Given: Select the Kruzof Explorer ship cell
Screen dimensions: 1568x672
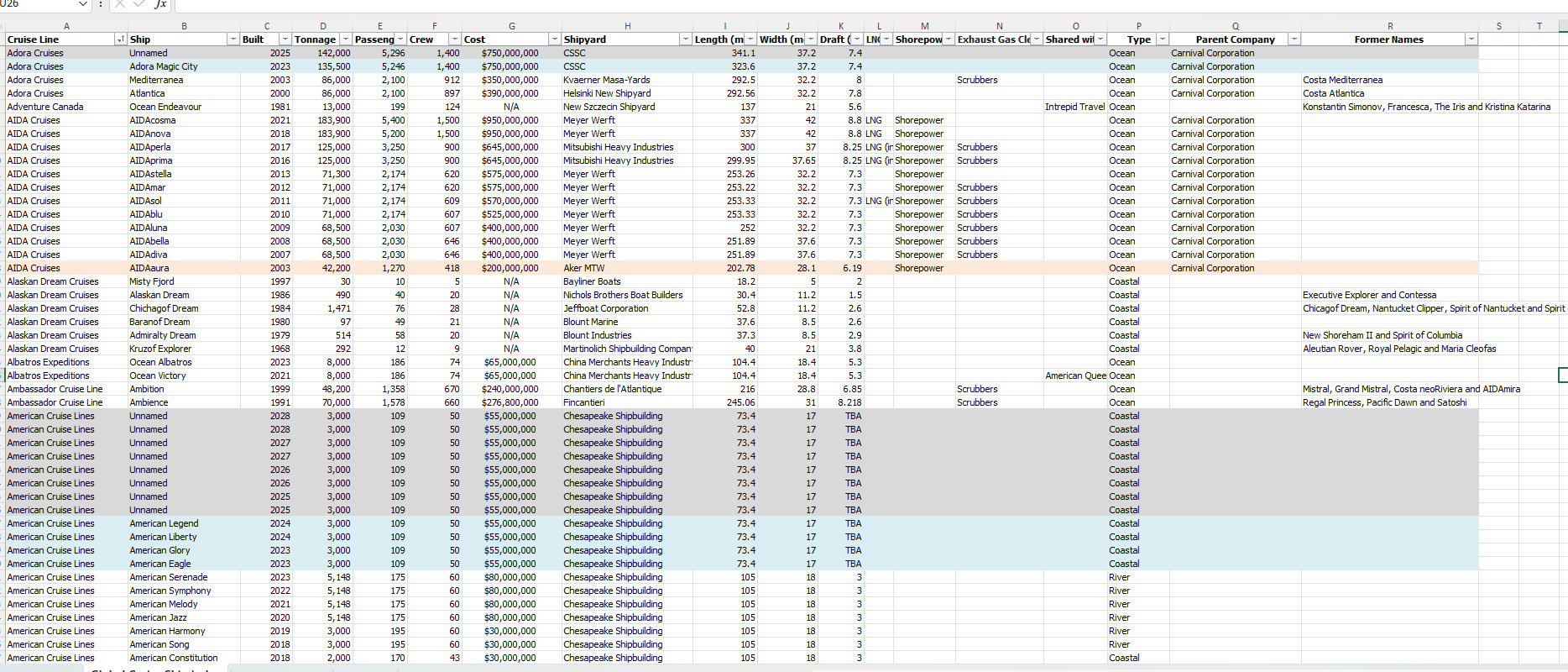Looking at the screenshot, I should pos(184,349).
